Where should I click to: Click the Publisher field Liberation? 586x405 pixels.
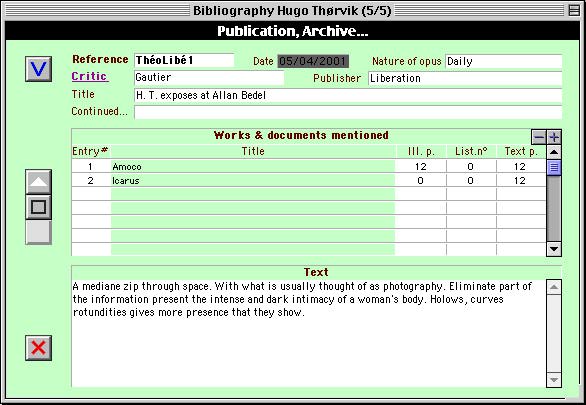[465, 78]
